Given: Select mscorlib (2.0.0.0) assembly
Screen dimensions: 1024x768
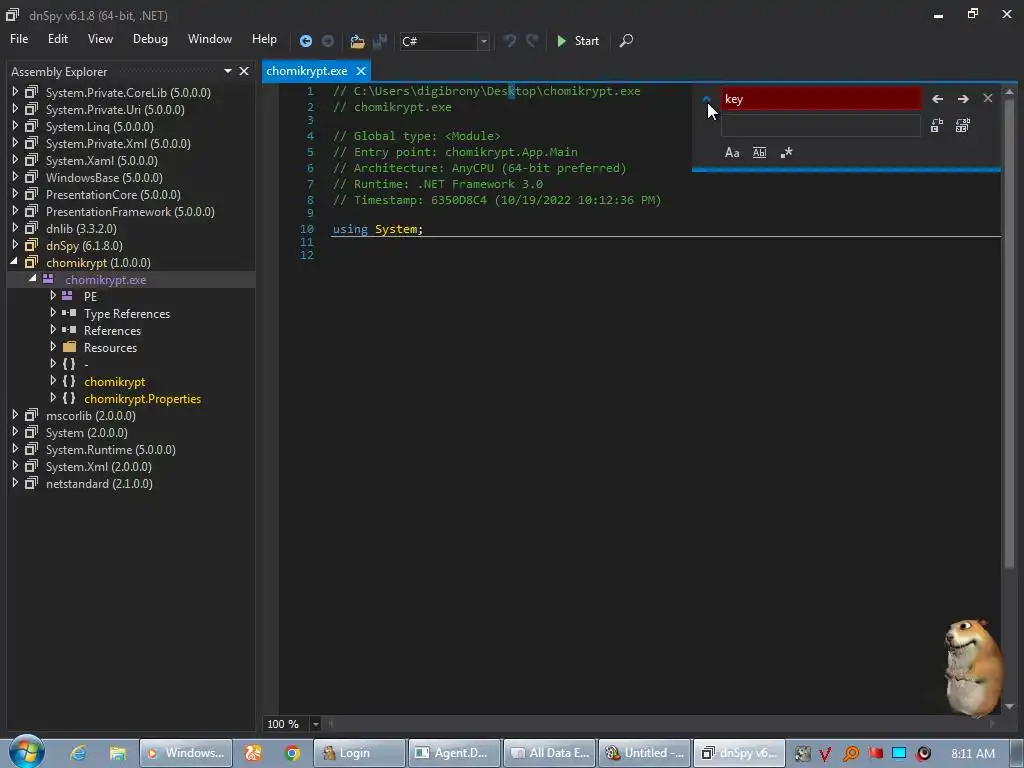Looking at the screenshot, I should [x=91, y=415].
